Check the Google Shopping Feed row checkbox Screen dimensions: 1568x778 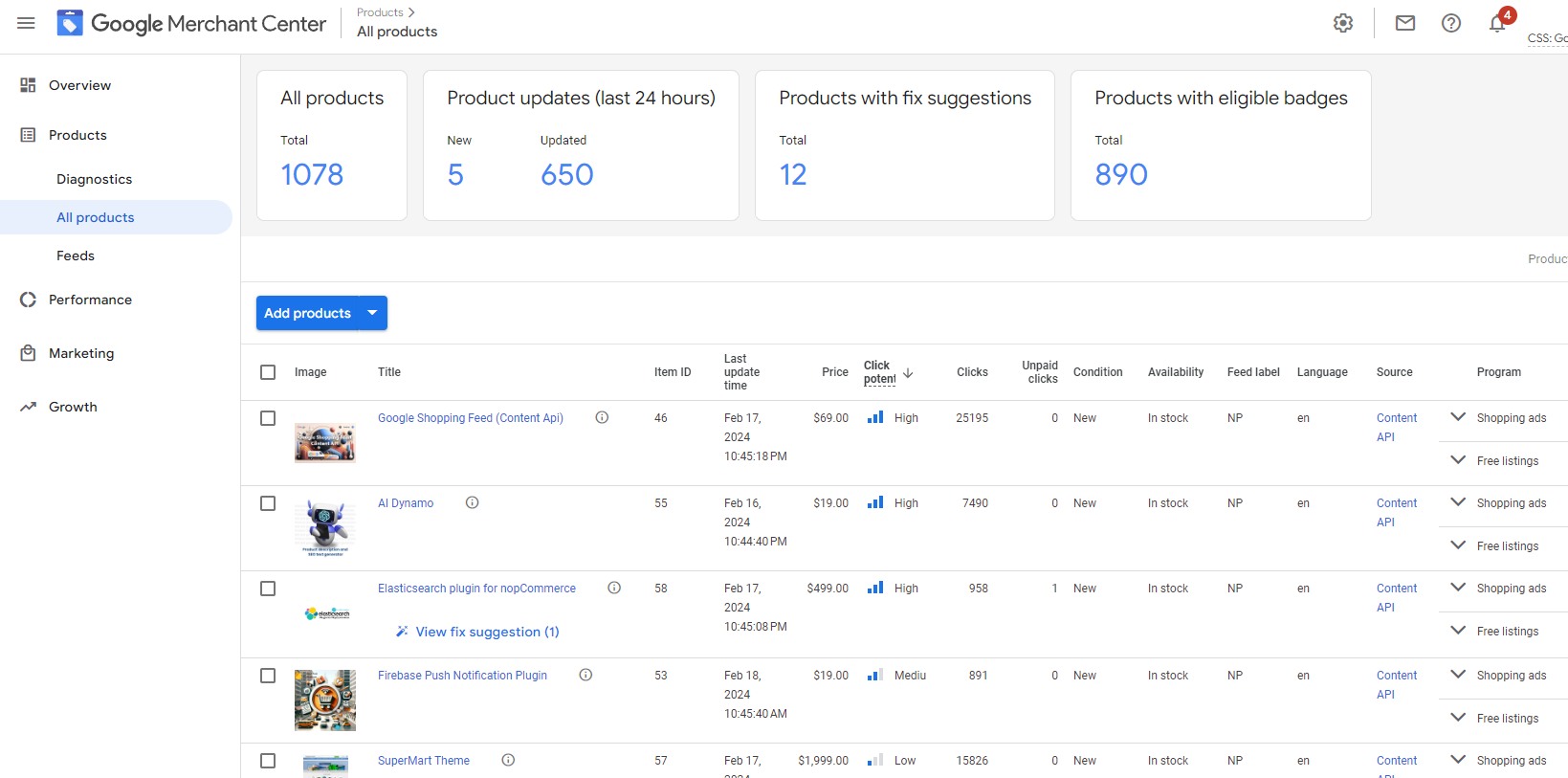(268, 418)
